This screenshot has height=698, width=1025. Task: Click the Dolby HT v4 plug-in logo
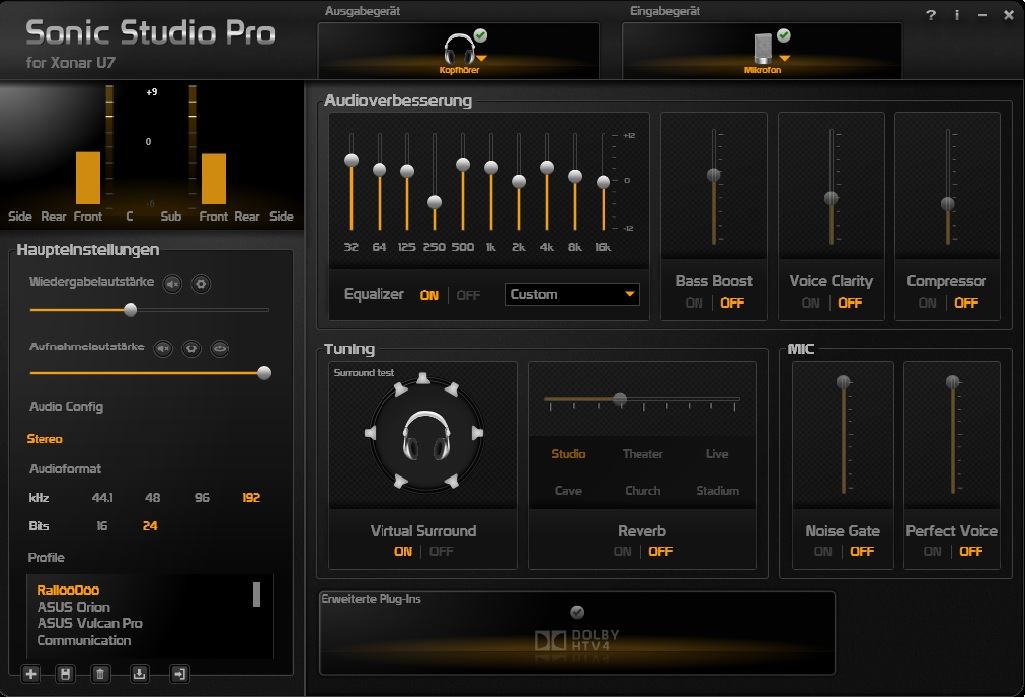click(x=577, y=640)
